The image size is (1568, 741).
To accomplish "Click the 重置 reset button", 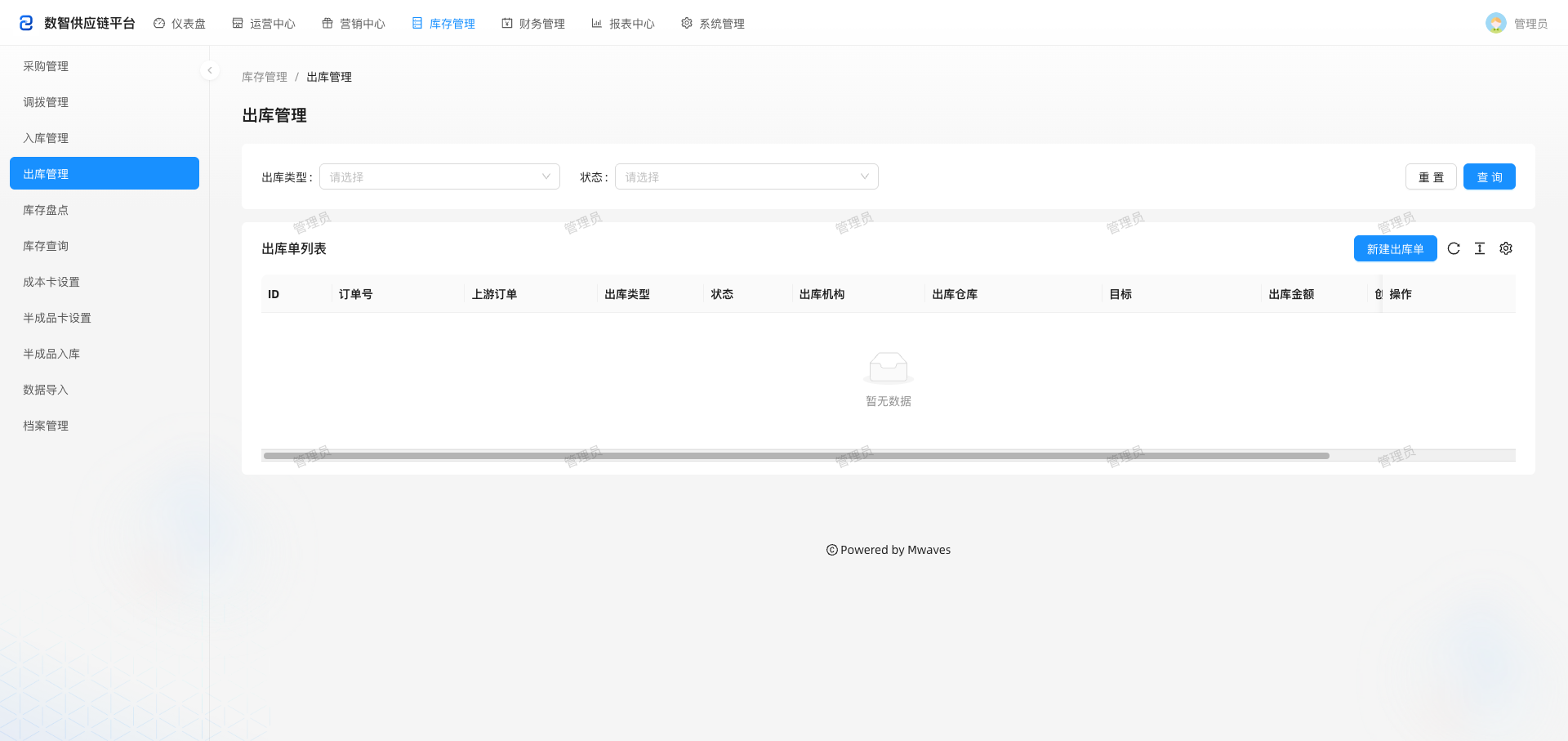I will point(1431,176).
